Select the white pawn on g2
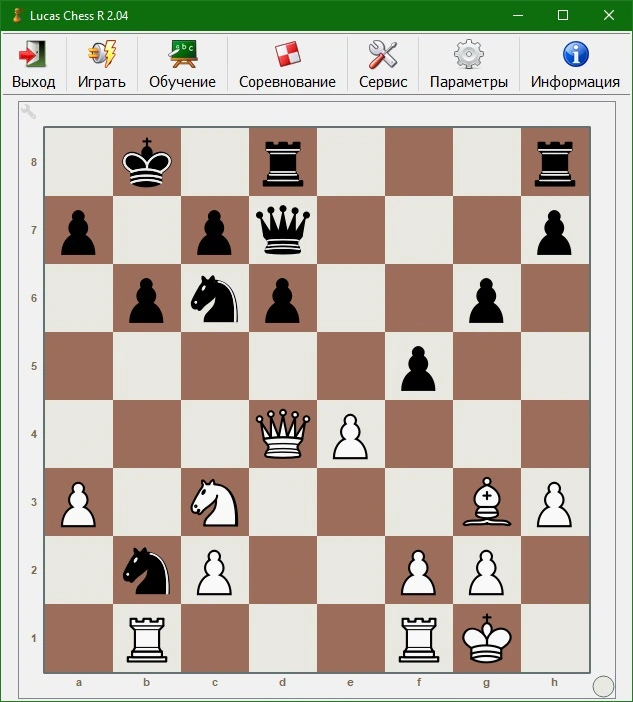This screenshot has height=702, width=633. click(486, 573)
